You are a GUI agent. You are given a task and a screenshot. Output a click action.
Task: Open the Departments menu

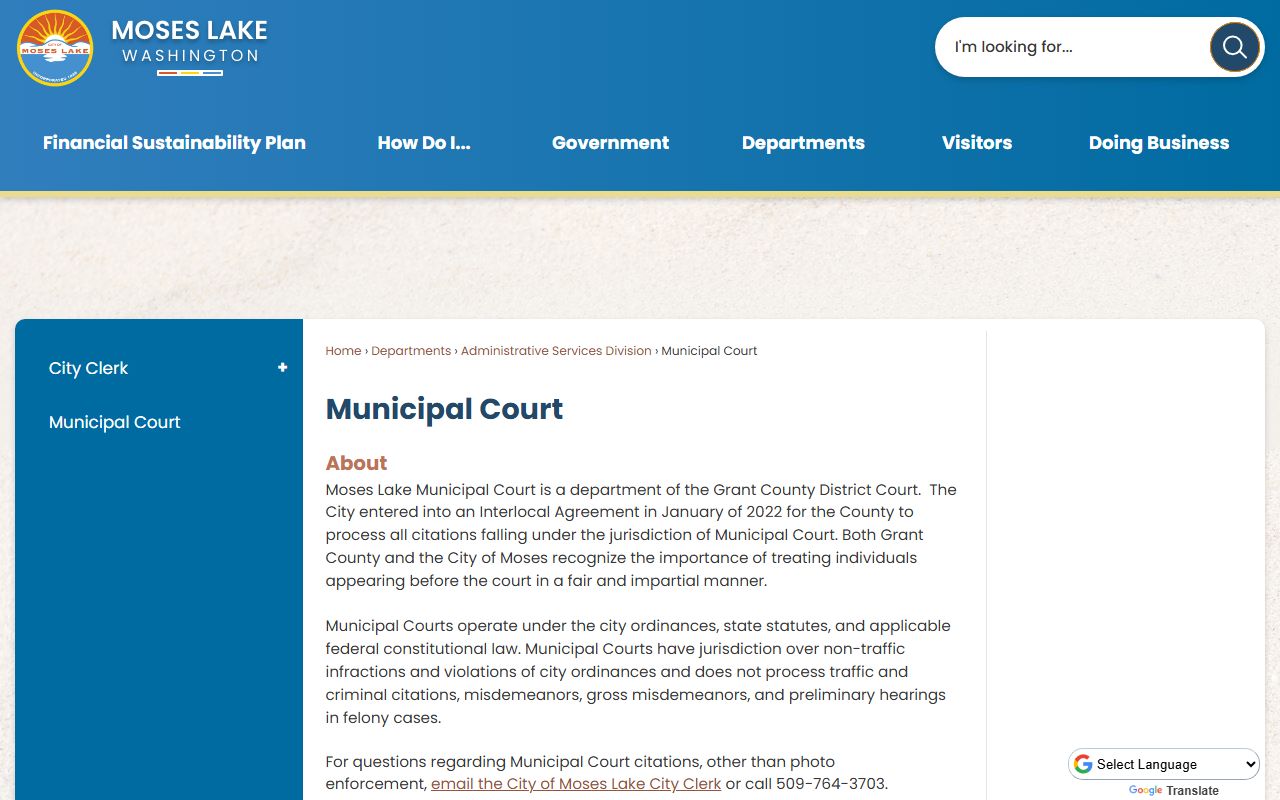803,143
